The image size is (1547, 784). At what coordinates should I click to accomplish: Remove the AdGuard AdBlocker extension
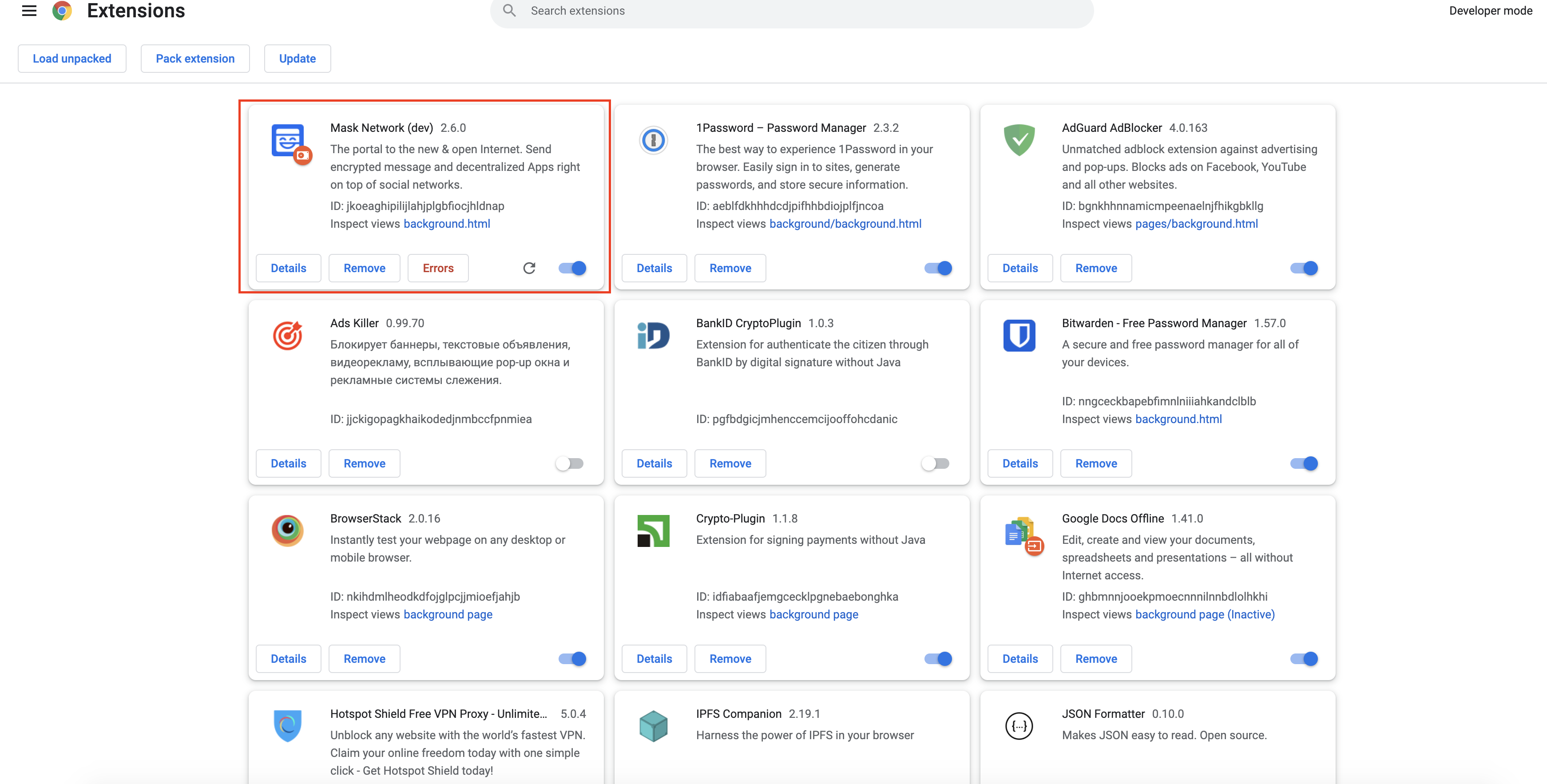click(1096, 268)
